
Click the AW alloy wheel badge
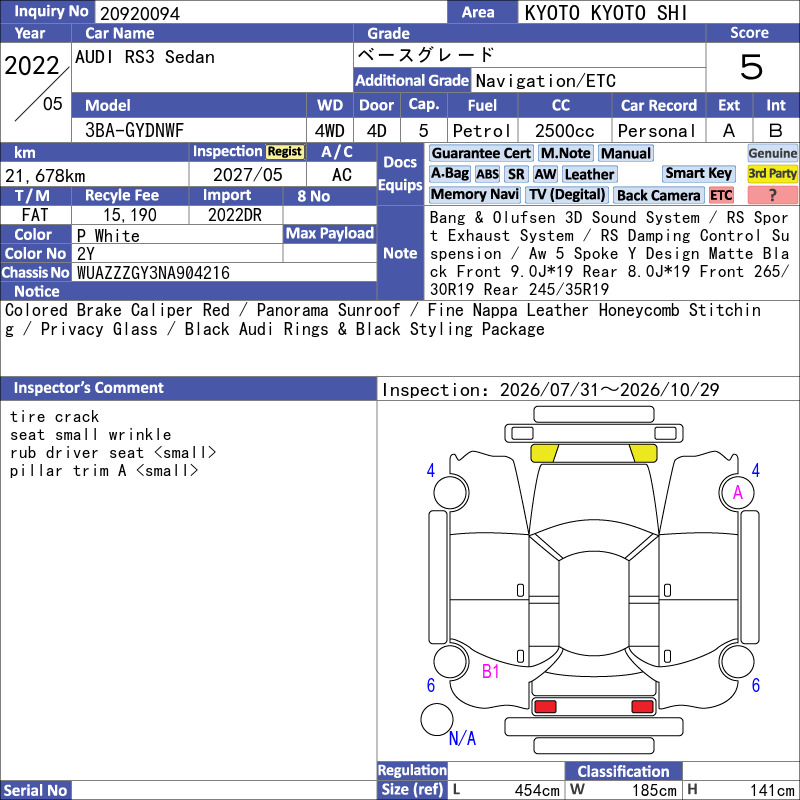pyautogui.click(x=545, y=174)
